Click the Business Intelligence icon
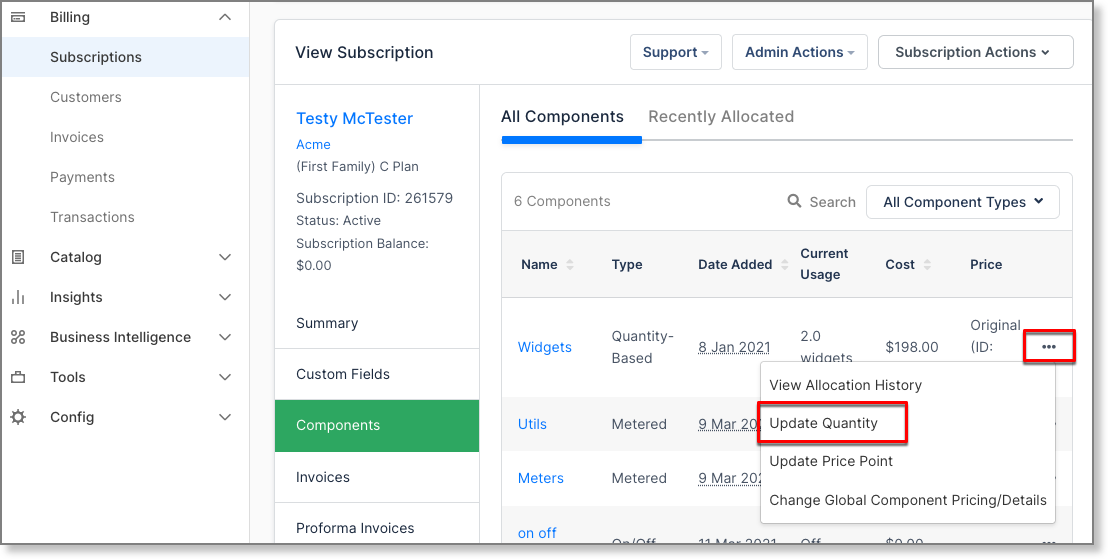Viewport: 1108px width, 559px height. (x=18, y=337)
